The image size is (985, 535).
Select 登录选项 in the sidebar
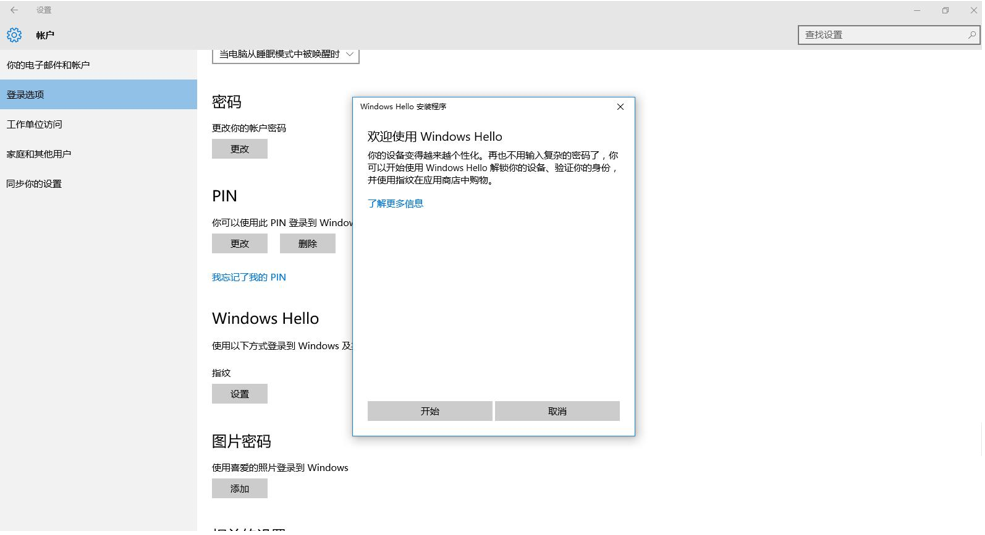pyautogui.click(x=26, y=95)
